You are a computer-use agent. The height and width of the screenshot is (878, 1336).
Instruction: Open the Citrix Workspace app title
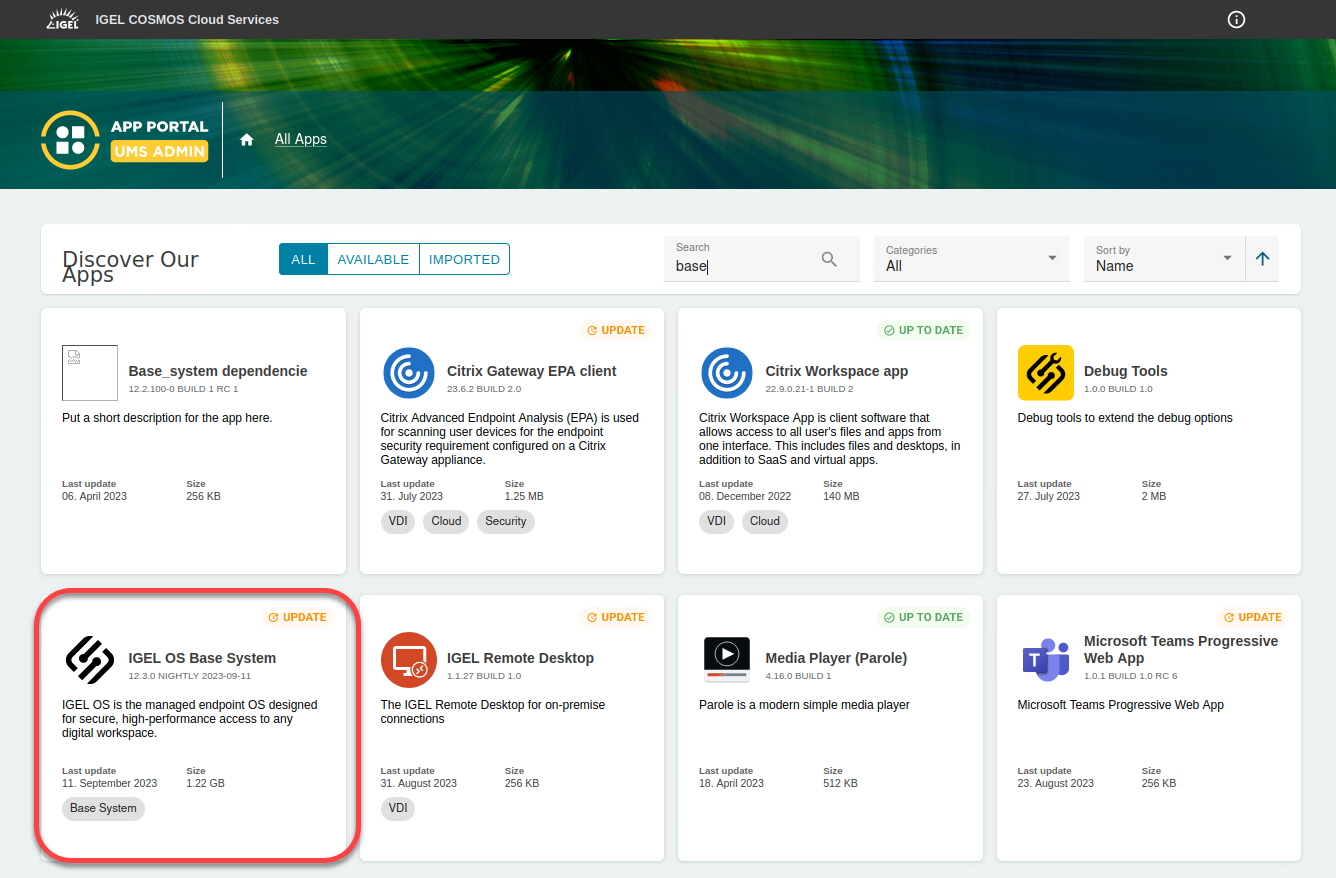836,371
